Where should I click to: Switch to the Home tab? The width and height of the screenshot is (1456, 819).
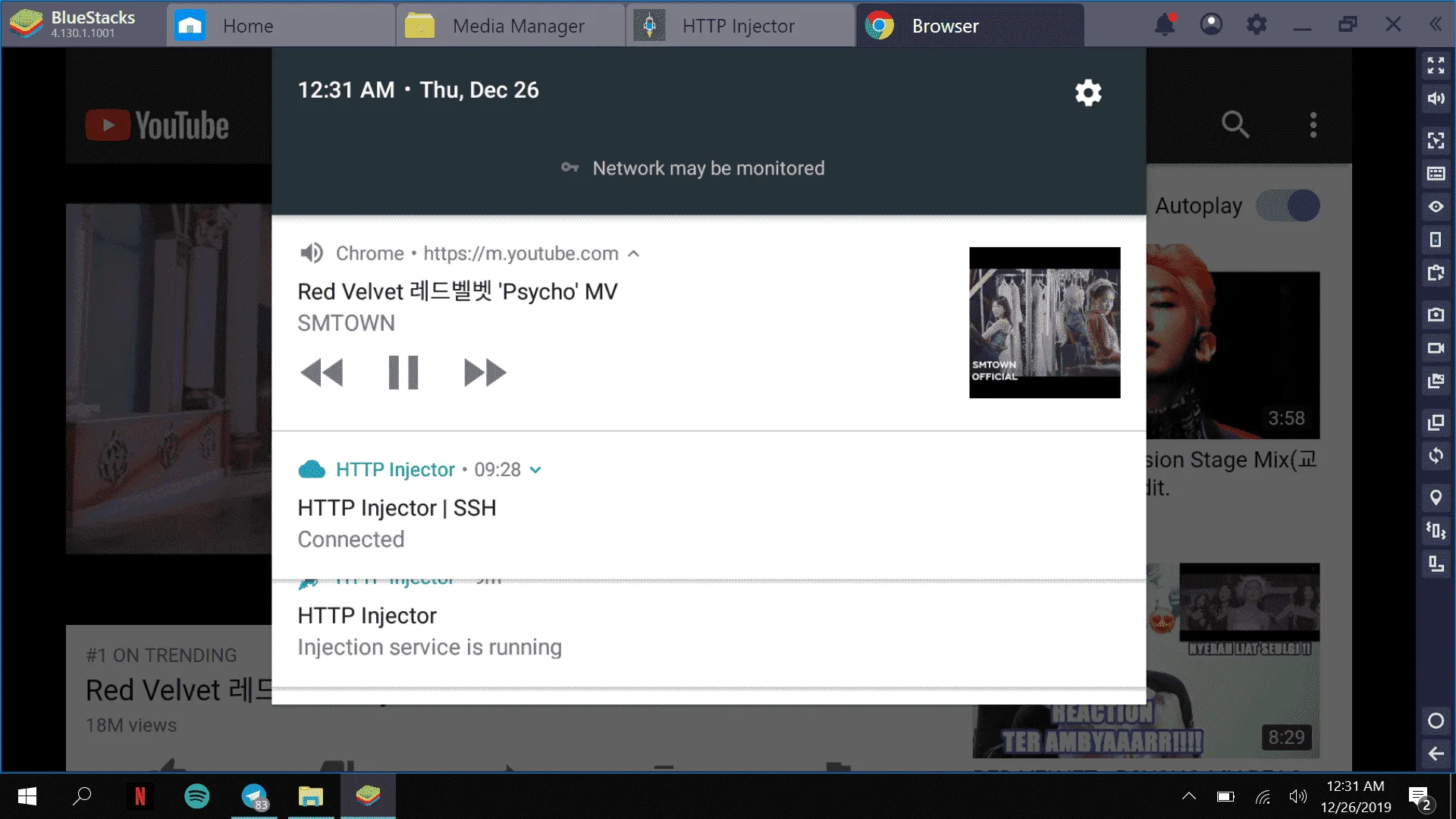pyautogui.click(x=281, y=26)
